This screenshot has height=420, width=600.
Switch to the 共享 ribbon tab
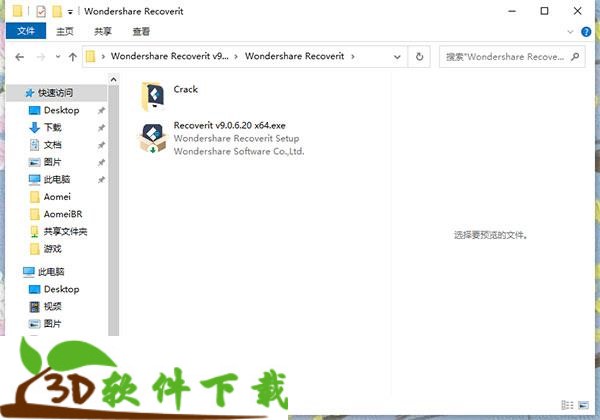(103, 31)
